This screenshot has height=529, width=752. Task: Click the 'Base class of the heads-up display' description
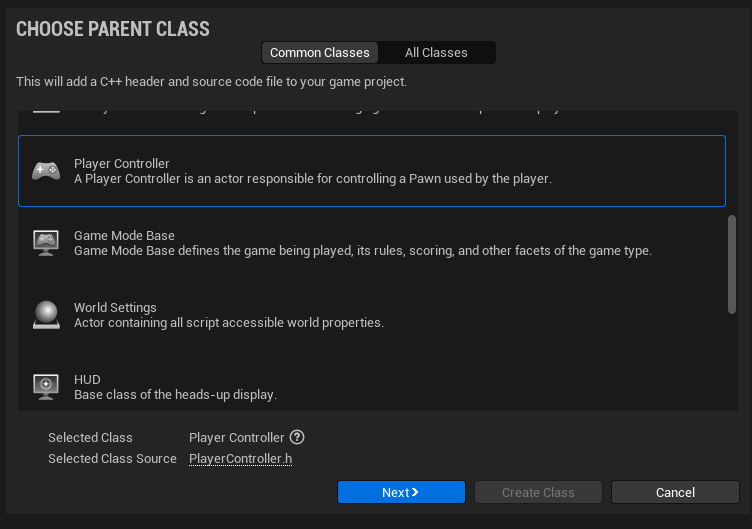[175, 395]
